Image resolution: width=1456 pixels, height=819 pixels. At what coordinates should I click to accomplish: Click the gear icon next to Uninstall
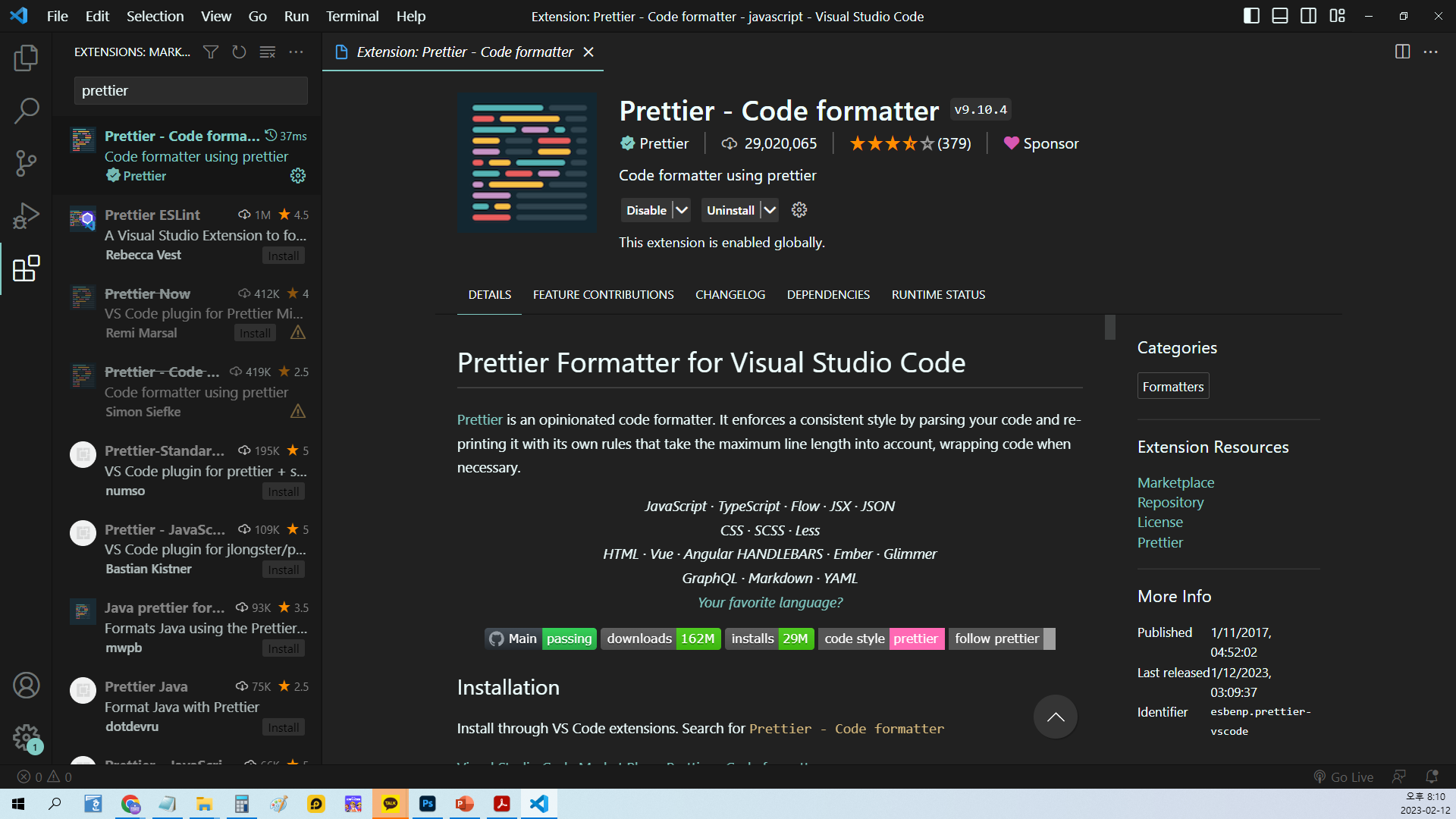799,210
